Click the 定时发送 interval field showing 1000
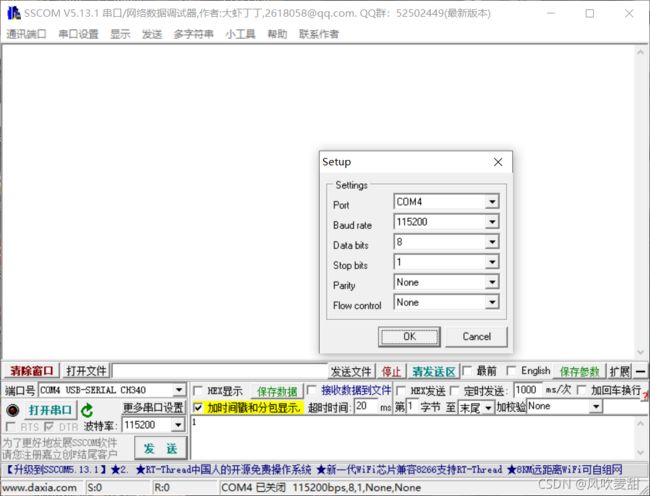 [528, 390]
